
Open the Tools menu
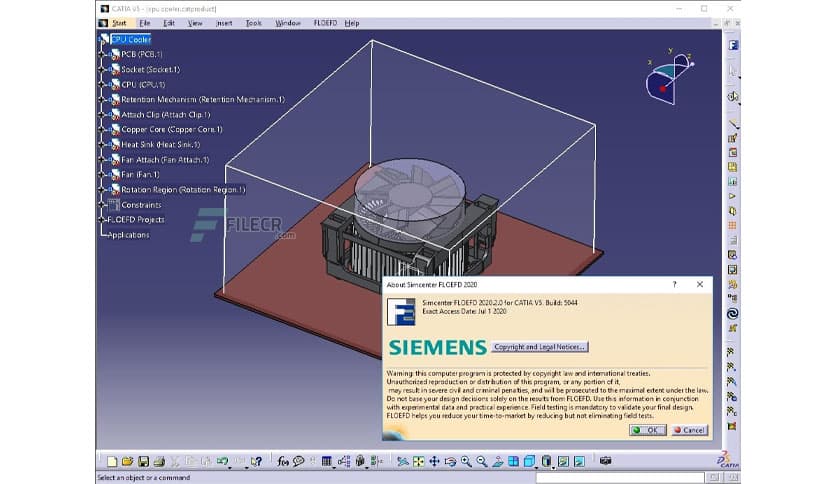(x=253, y=23)
